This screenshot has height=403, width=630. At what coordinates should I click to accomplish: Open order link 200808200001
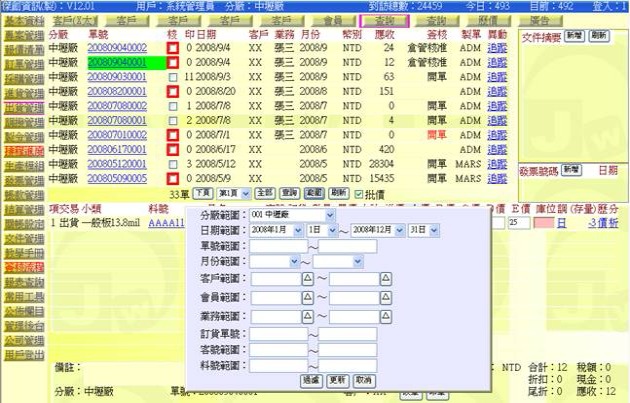coord(118,91)
